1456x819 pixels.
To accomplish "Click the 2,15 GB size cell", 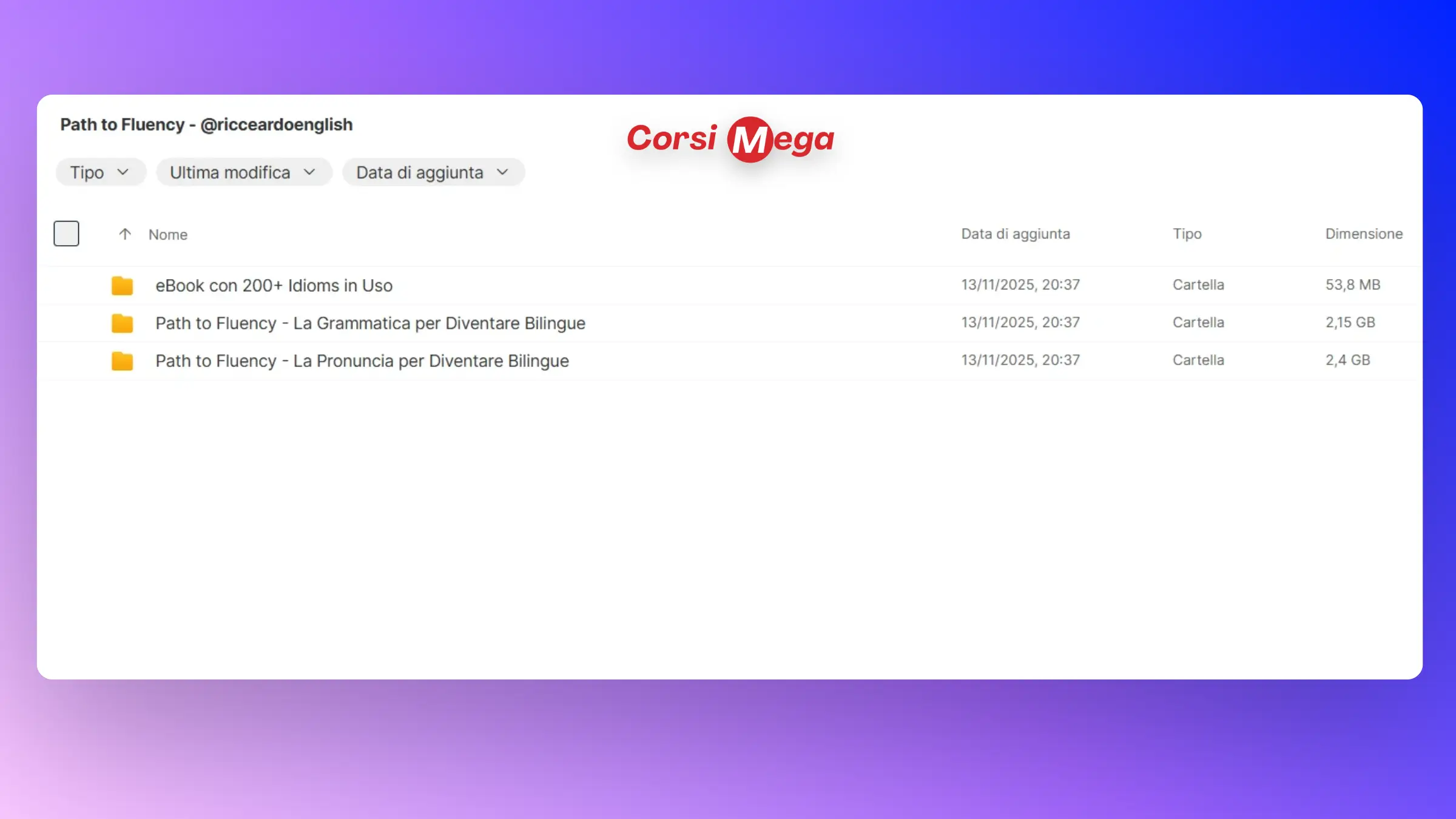I will tap(1350, 323).
